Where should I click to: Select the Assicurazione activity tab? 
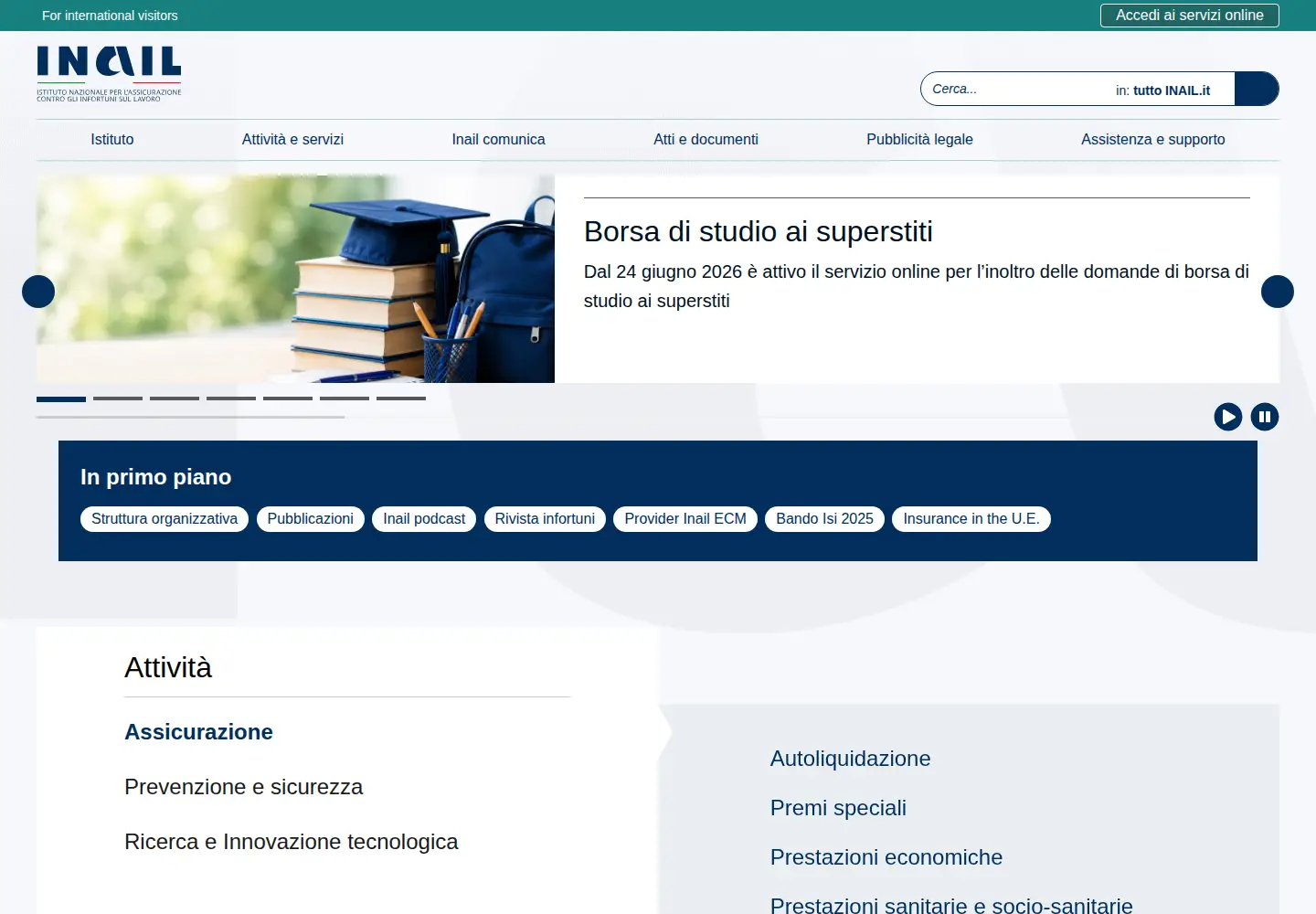pos(198,732)
